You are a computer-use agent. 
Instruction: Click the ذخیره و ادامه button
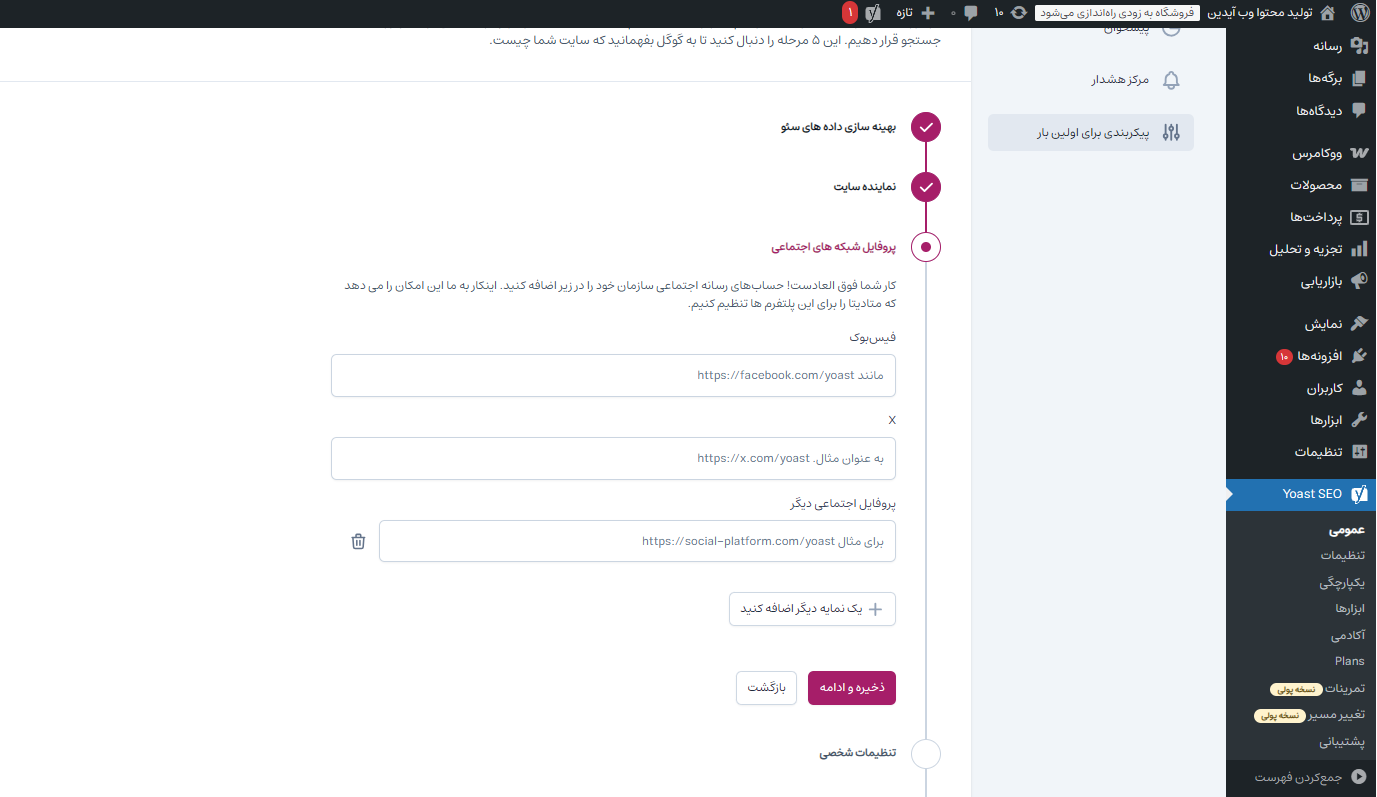click(x=851, y=687)
